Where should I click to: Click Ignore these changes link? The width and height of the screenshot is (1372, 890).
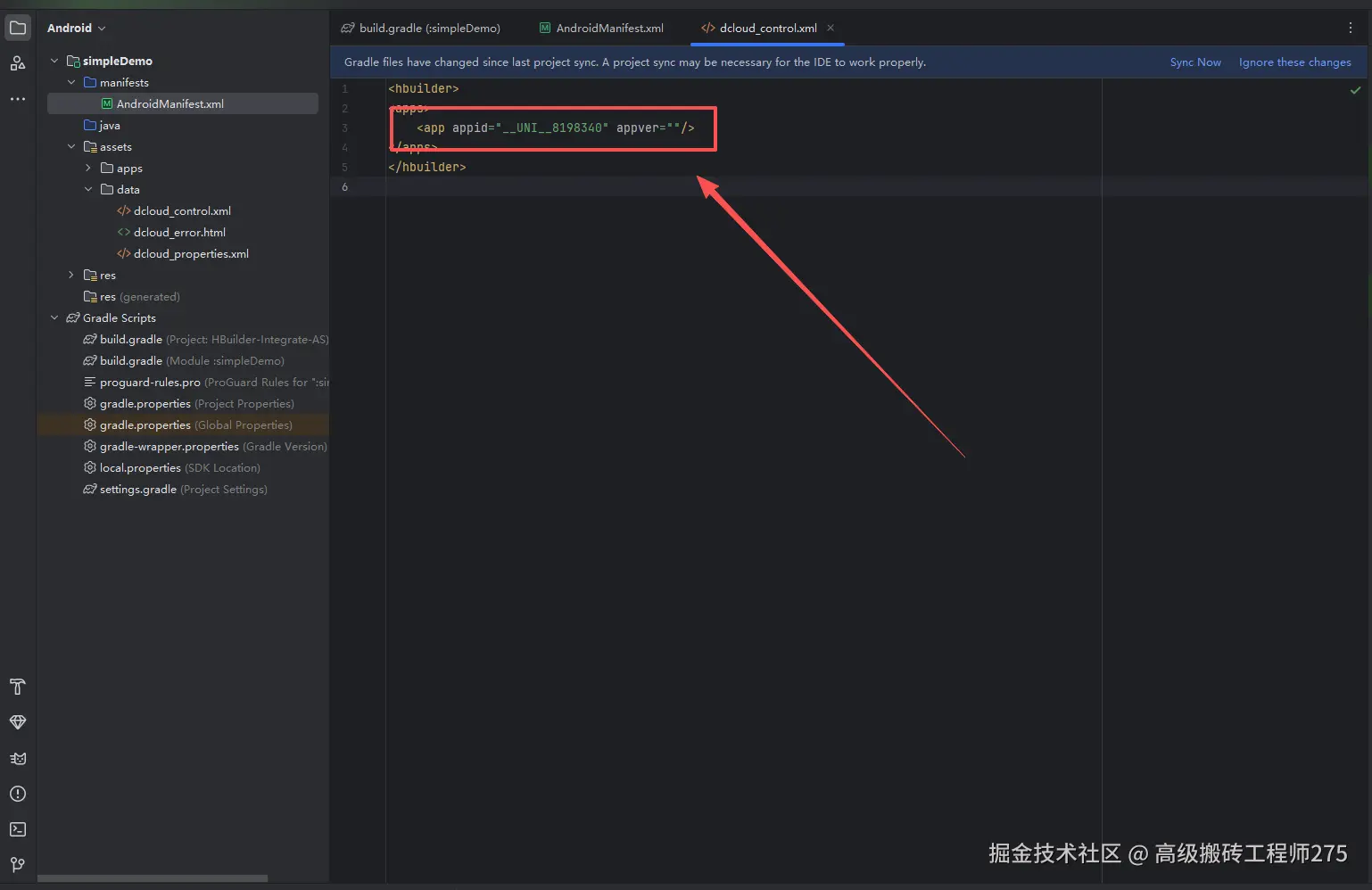(x=1294, y=62)
